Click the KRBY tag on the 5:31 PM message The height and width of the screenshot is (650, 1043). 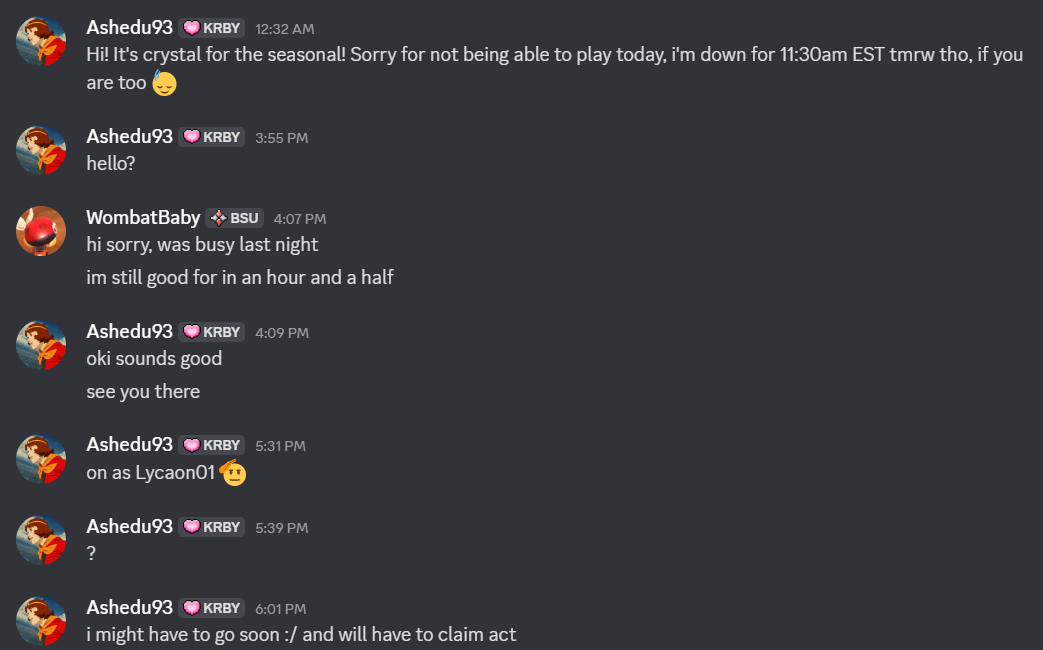[212, 445]
